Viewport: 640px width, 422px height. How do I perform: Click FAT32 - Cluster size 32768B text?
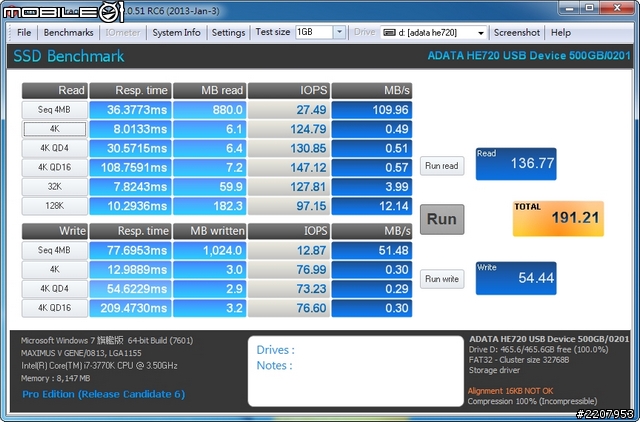[x=519, y=360]
